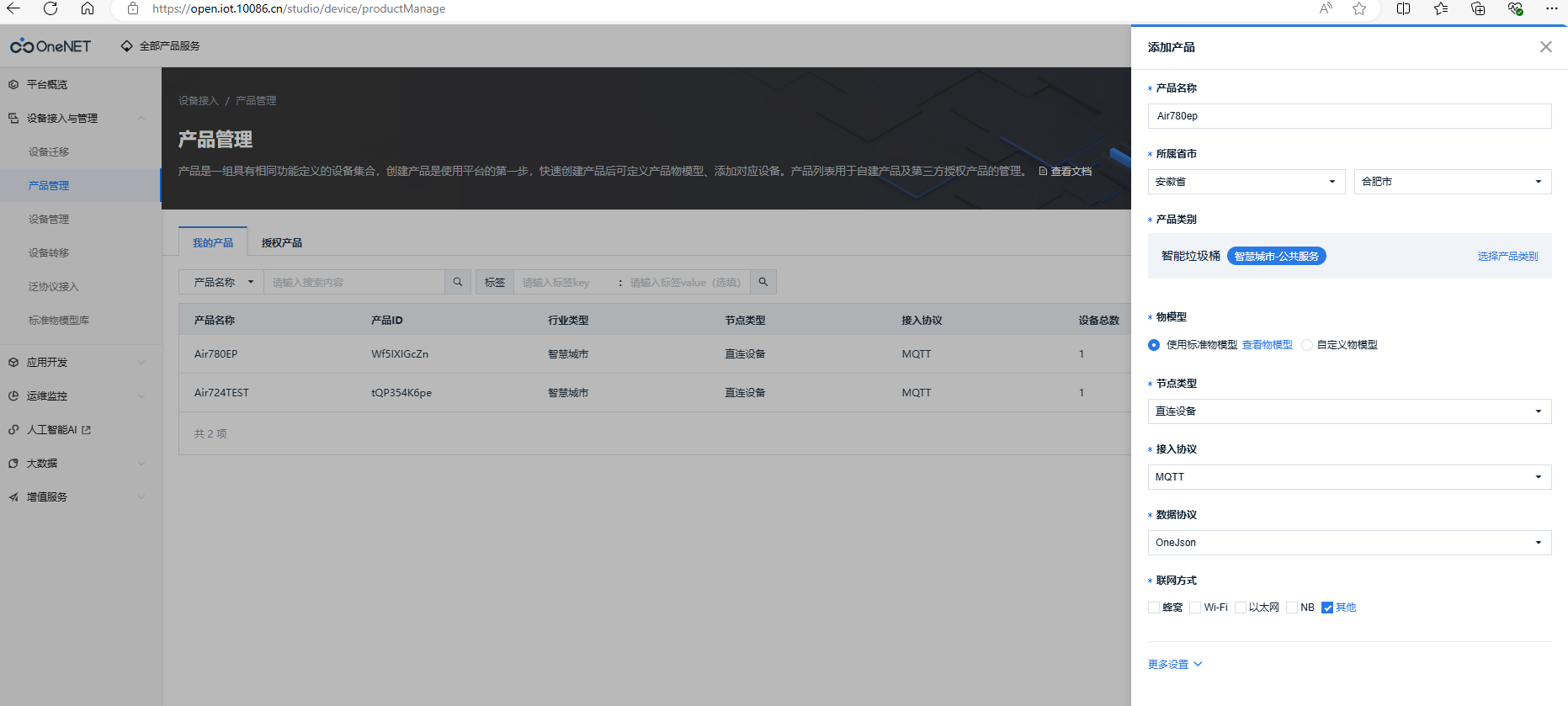Expand 更多设置 section
The height and width of the screenshot is (706, 1568).
click(x=1175, y=664)
